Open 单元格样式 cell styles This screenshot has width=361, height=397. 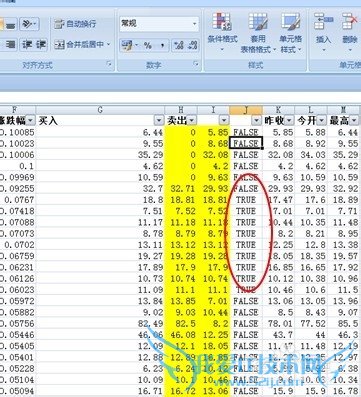coord(290,32)
